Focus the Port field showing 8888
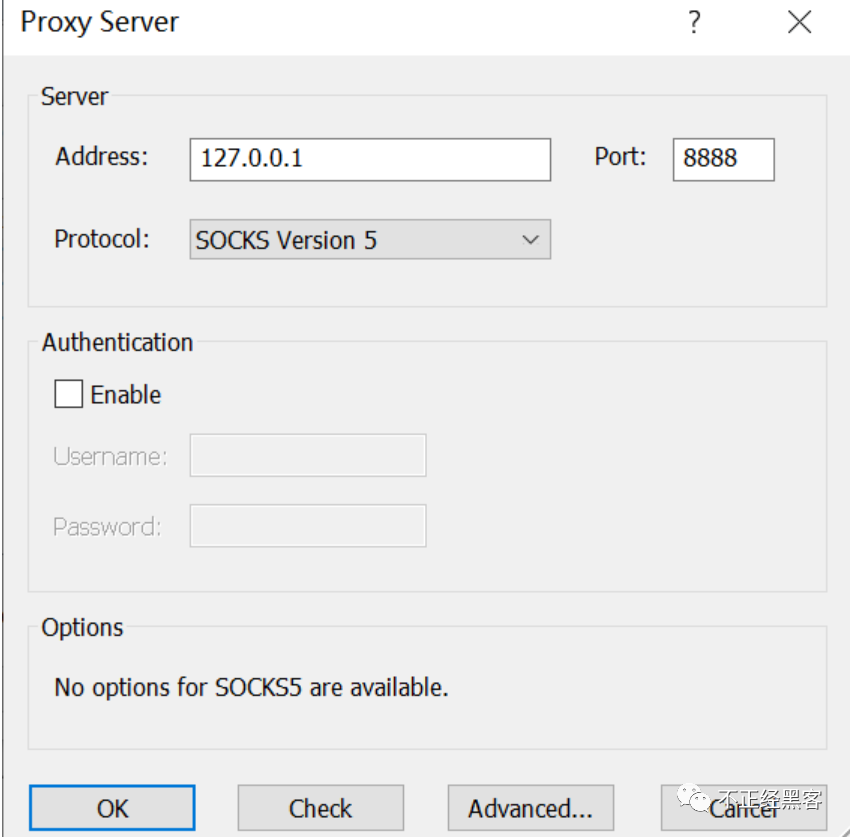 (x=722, y=159)
